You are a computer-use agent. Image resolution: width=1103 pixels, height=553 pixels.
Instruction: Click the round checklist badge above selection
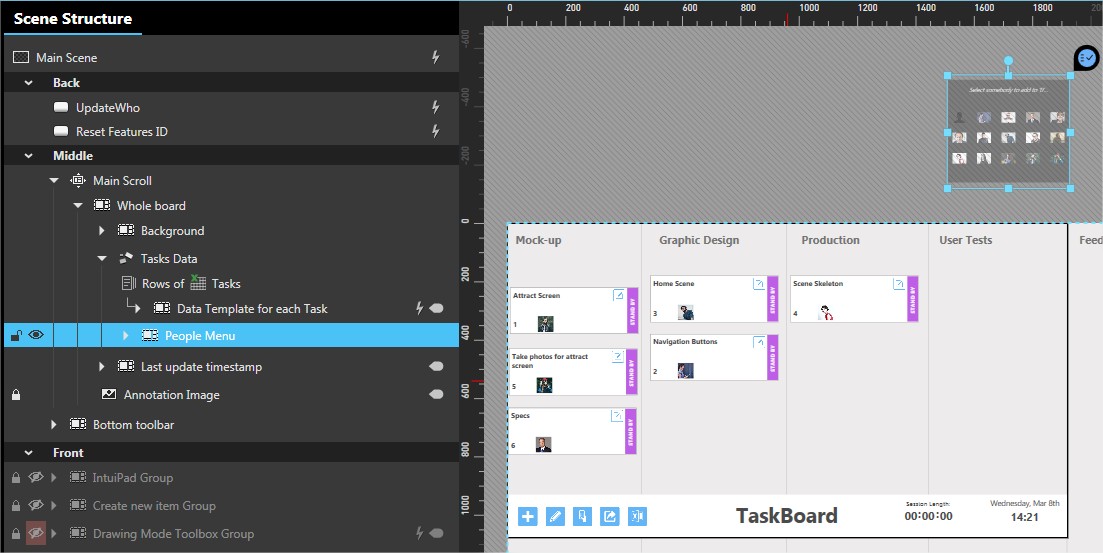(1086, 58)
